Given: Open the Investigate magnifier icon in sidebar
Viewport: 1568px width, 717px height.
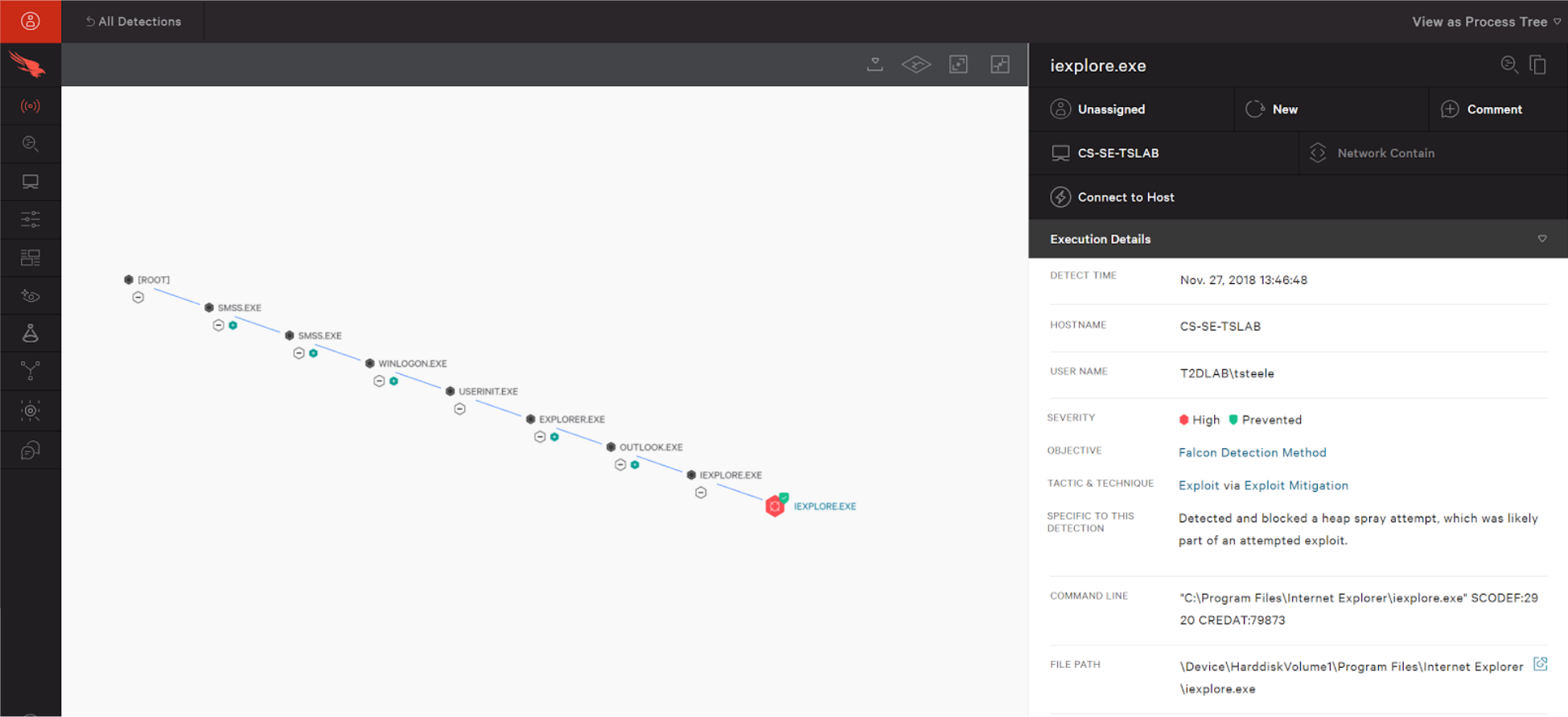Looking at the screenshot, I should pos(30,143).
